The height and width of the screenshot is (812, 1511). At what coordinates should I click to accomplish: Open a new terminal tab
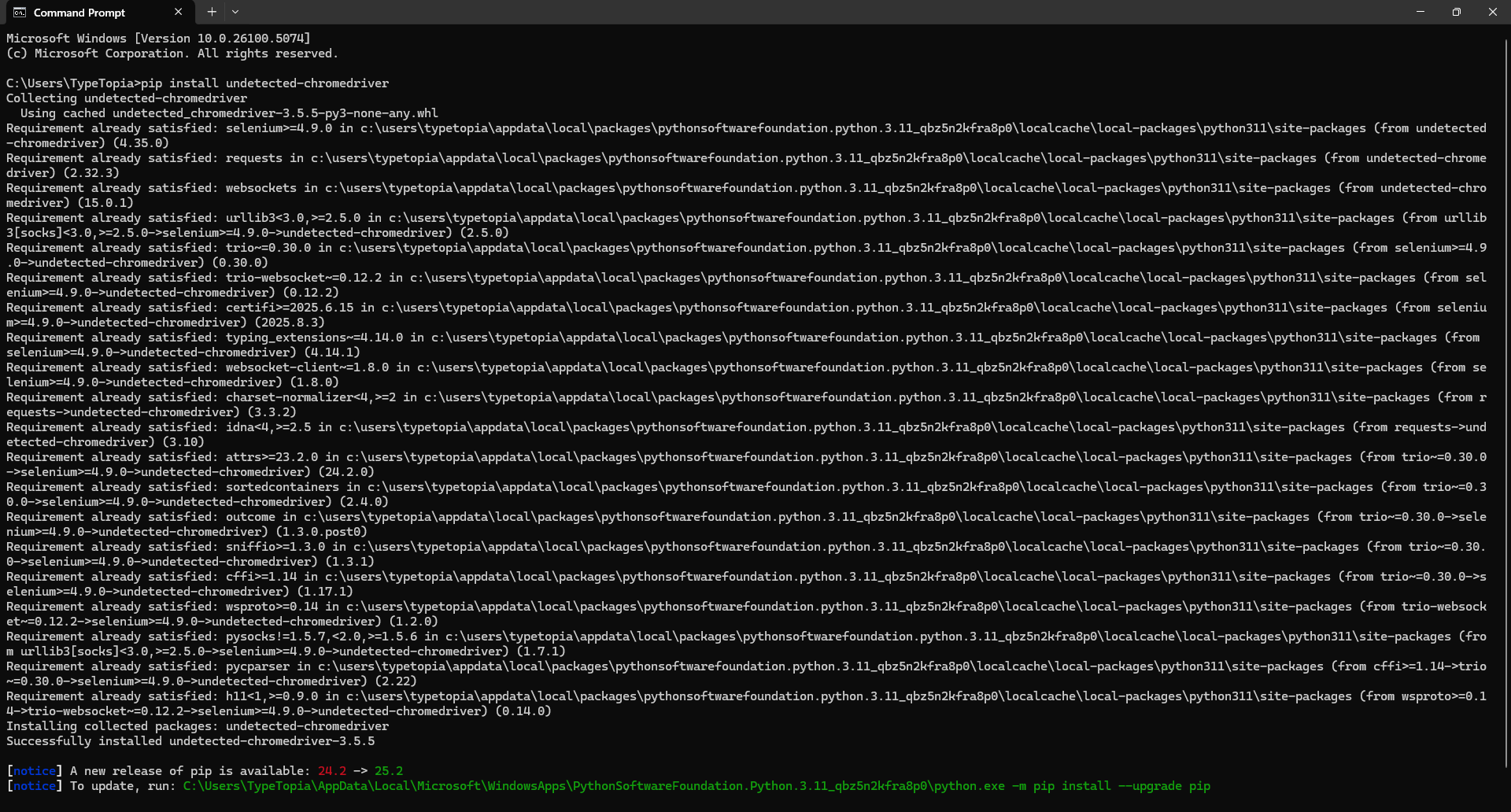[212, 13]
